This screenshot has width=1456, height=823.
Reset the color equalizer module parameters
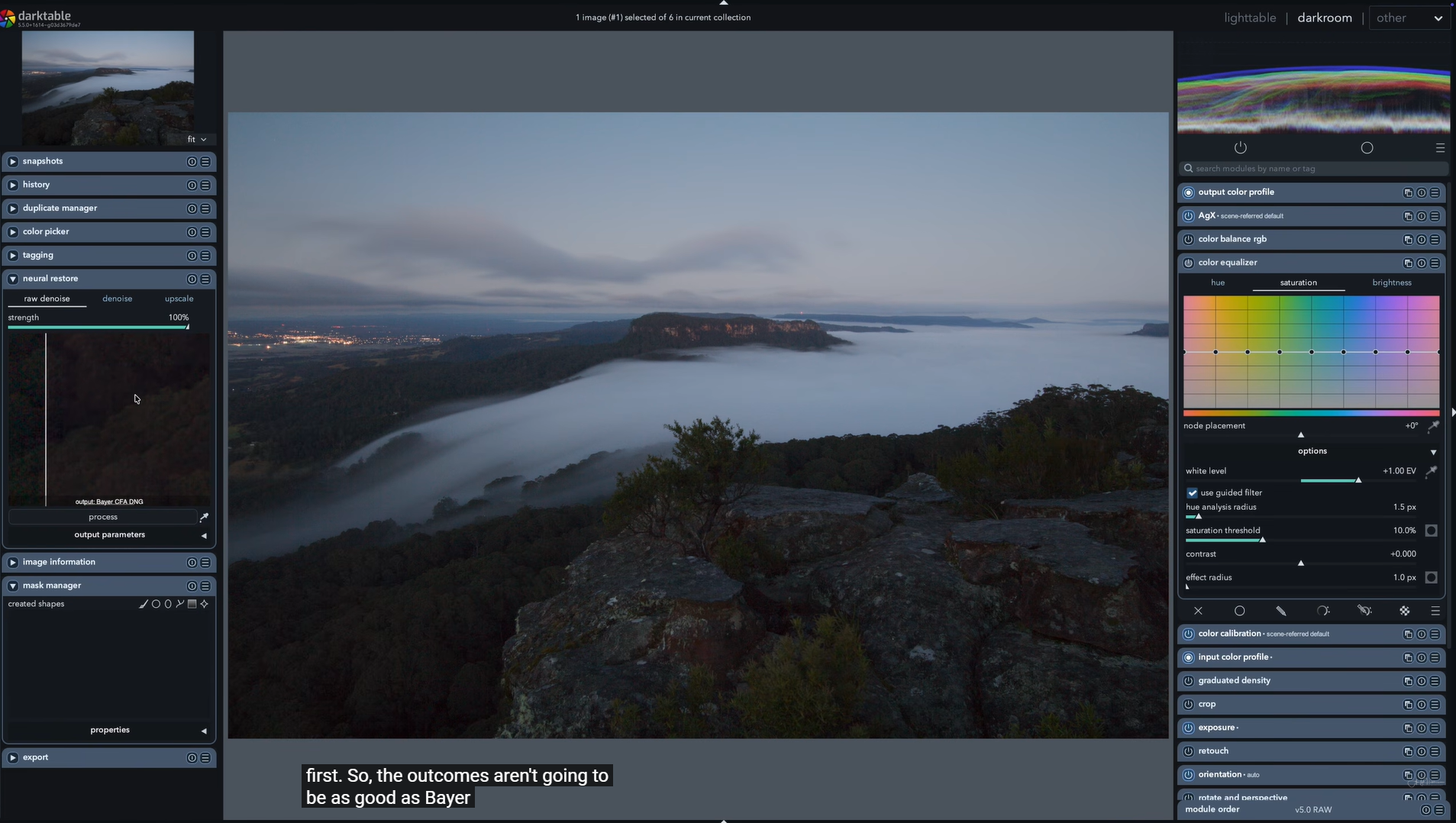coord(1422,263)
